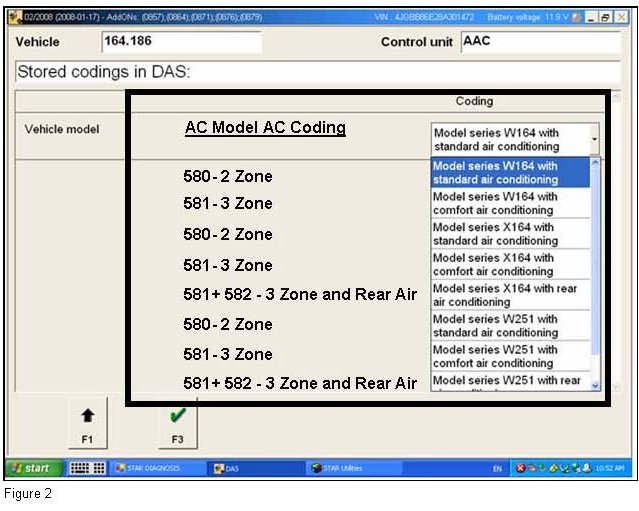Screen dimensions: 639x511
Task: Expand the Vehicle model coding dropdown arrow
Action: click(595, 140)
